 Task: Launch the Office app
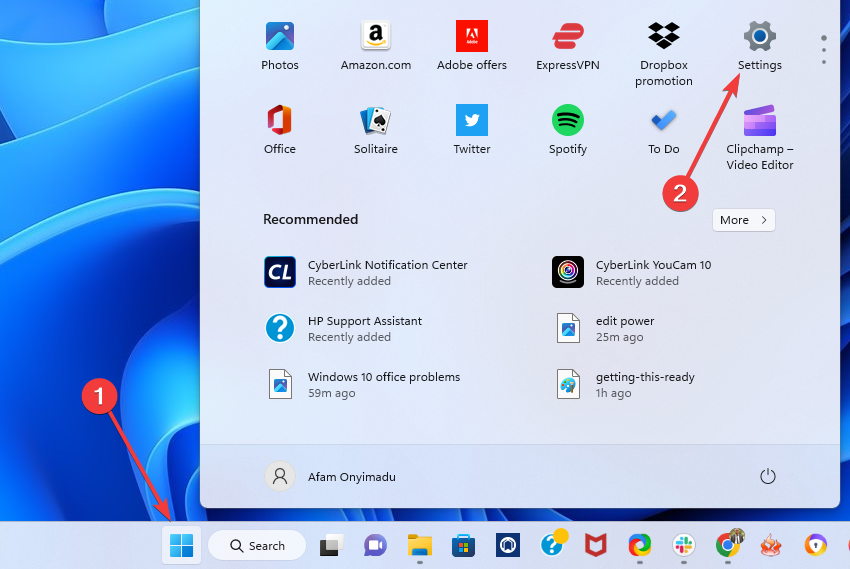280,130
